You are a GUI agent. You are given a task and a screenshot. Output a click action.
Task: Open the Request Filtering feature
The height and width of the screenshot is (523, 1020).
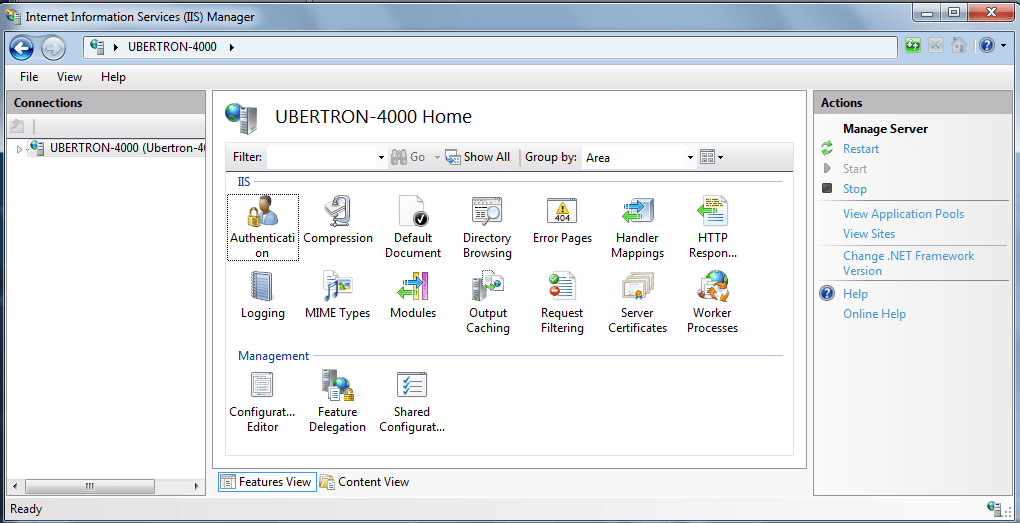pos(562,302)
